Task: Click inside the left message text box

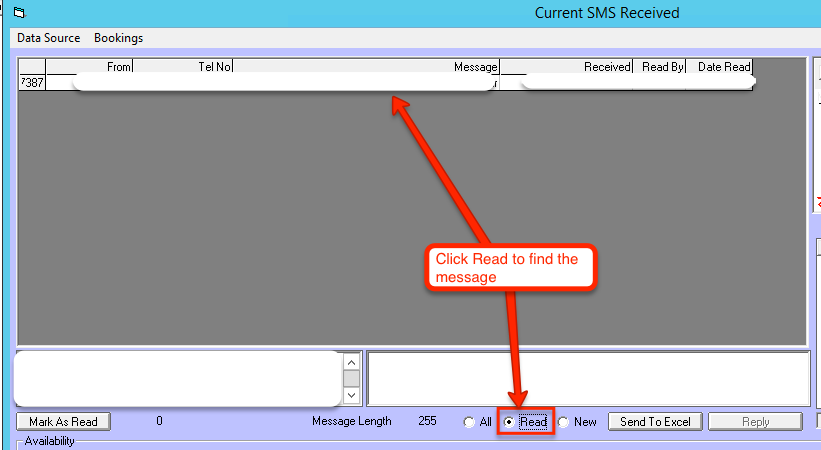Action: (175, 378)
